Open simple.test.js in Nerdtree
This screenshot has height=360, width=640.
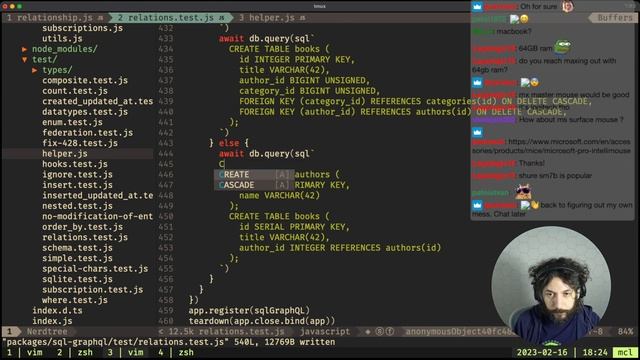coord(77,258)
